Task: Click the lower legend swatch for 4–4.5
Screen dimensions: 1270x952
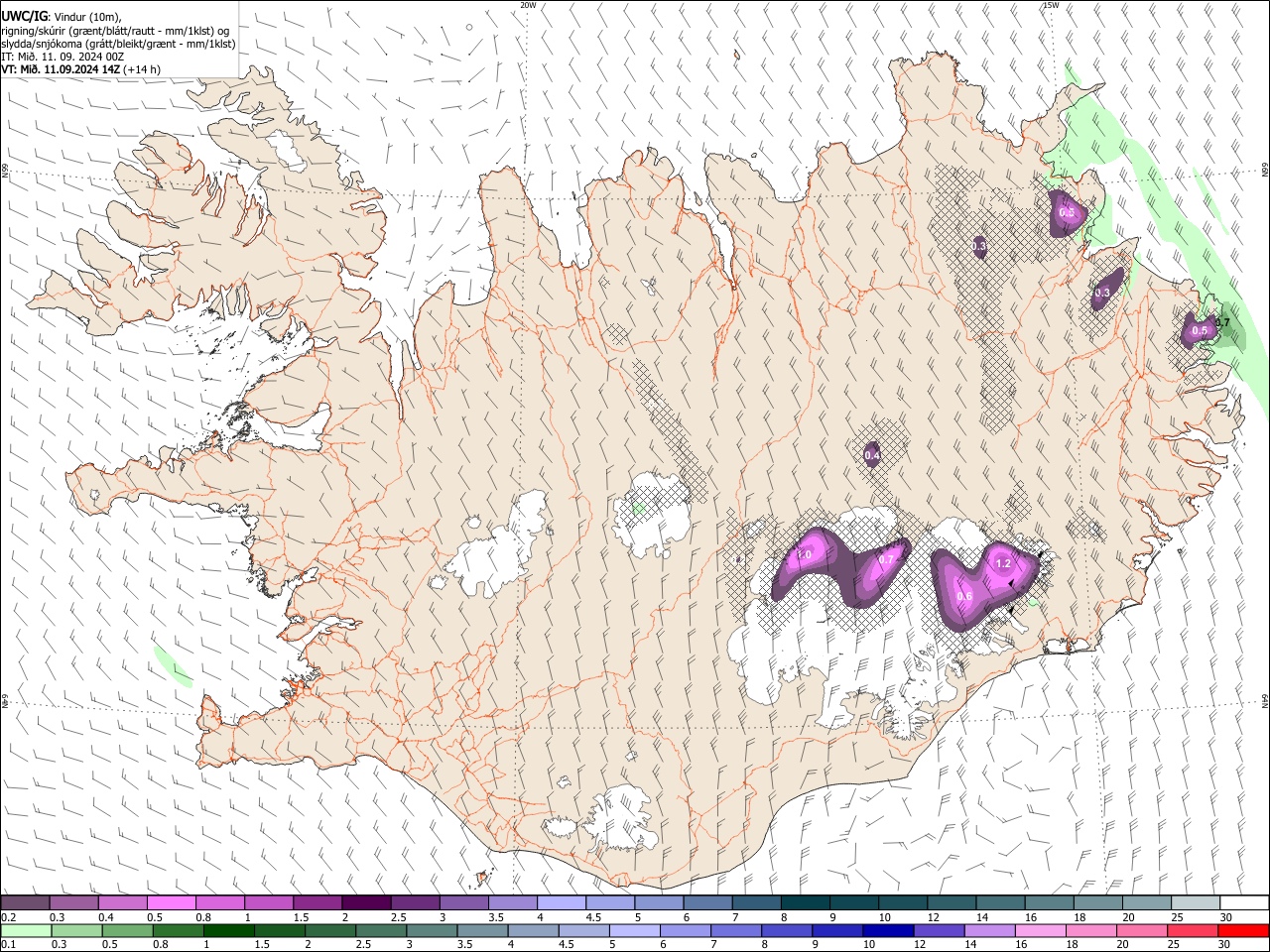Action: 533,931
